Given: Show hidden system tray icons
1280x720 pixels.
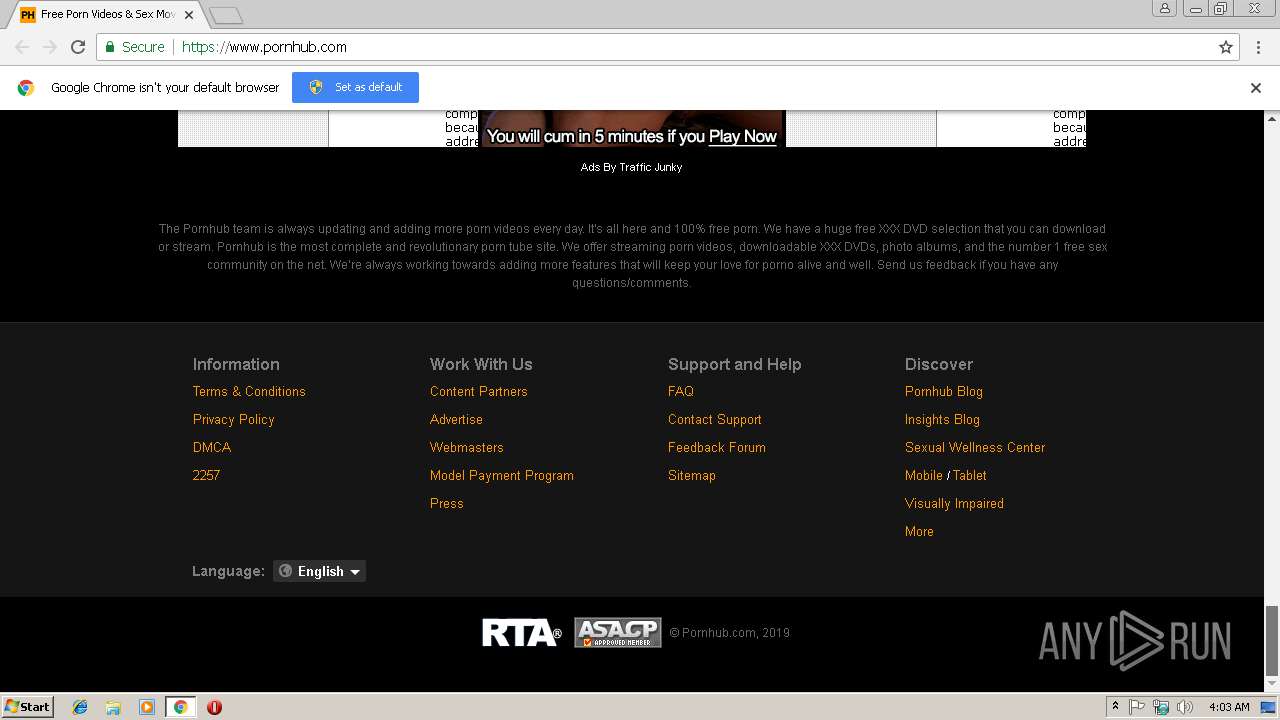Looking at the screenshot, I should (1115, 707).
